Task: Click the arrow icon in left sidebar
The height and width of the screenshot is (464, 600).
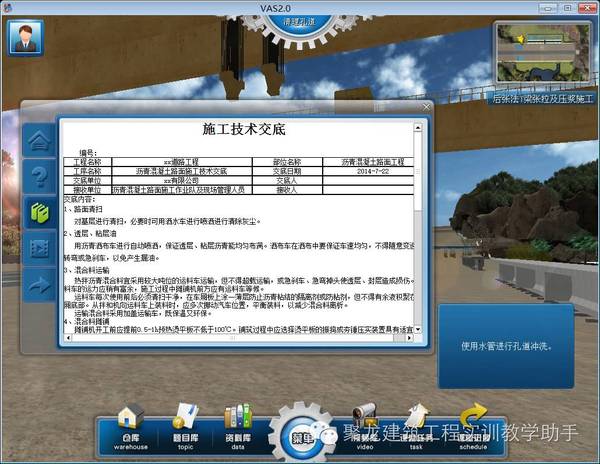Action: (39, 285)
